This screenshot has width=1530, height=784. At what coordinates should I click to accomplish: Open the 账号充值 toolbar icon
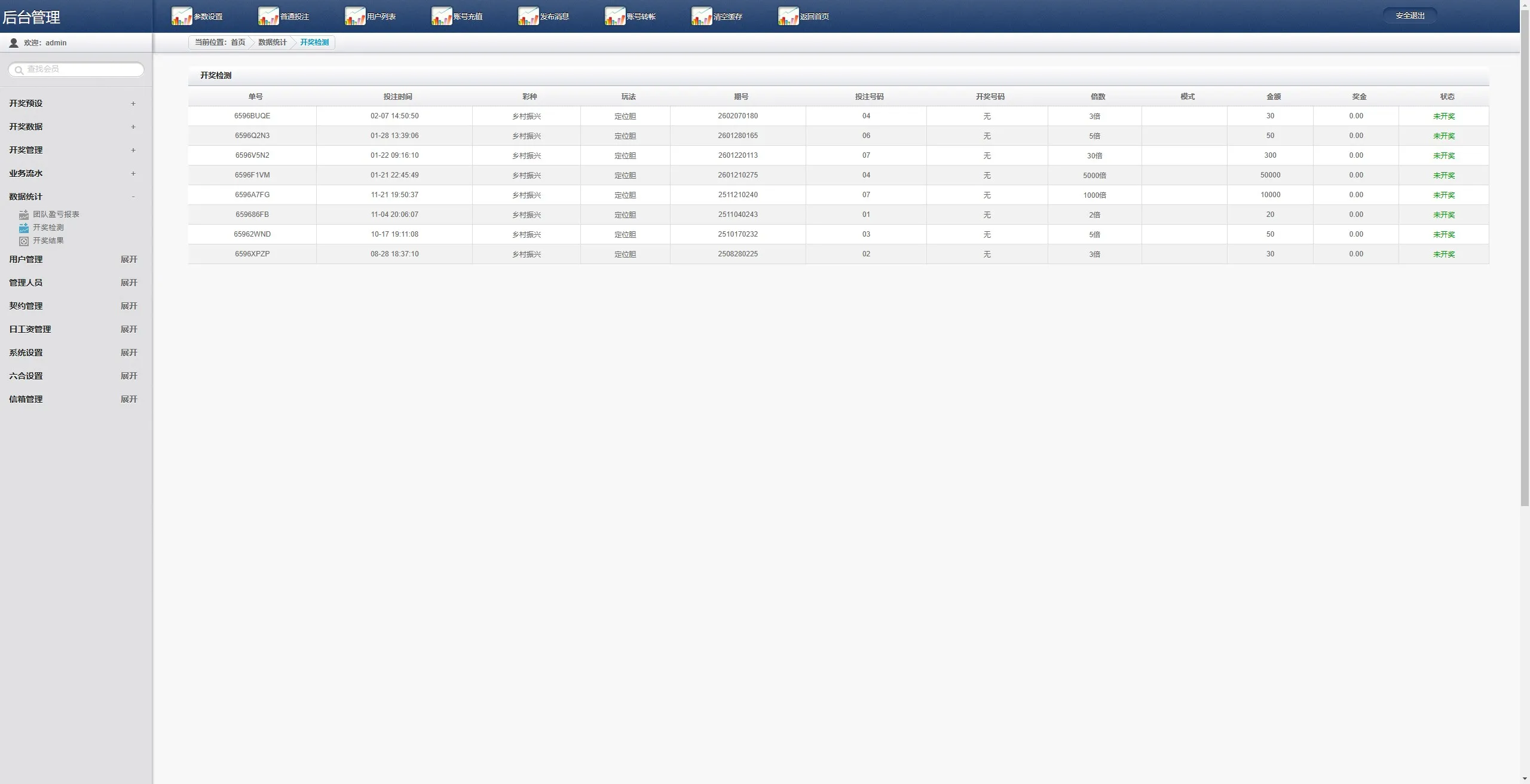coord(442,16)
